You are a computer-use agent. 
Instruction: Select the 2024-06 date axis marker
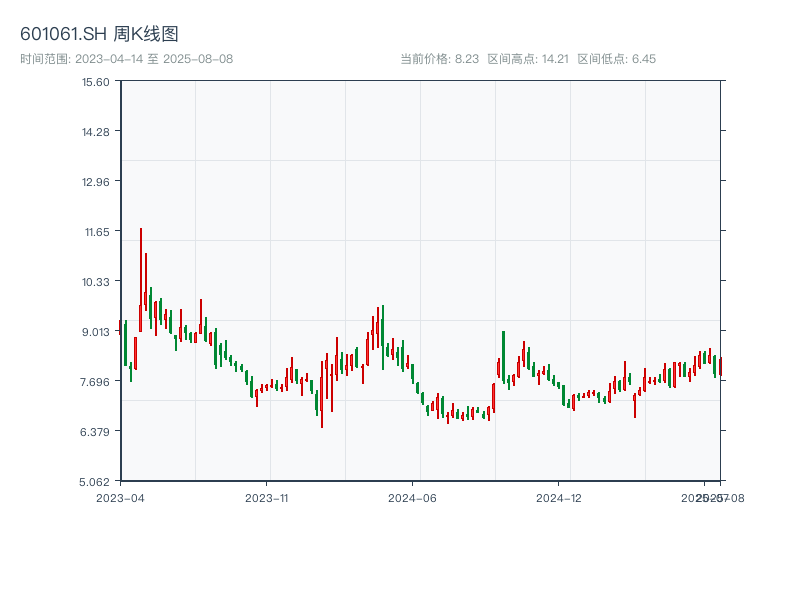(x=413, y=497)
